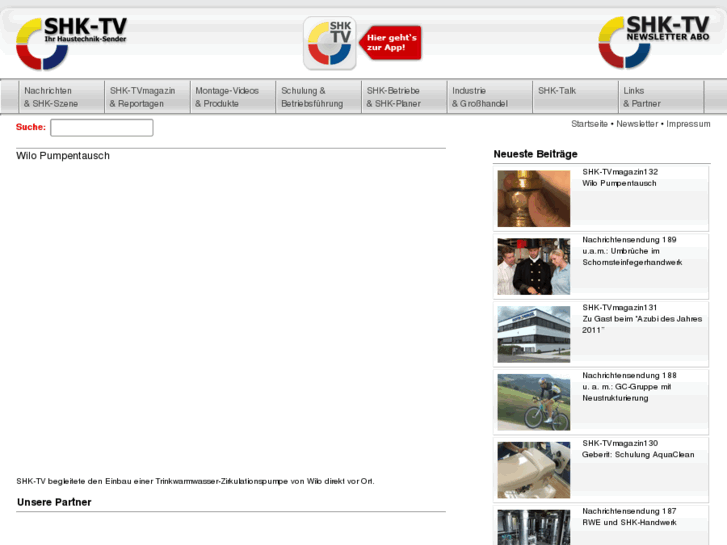Open 'SHK-TVmagazin131 Azubi des Jahres 2011' entry

tap(601, 334)
